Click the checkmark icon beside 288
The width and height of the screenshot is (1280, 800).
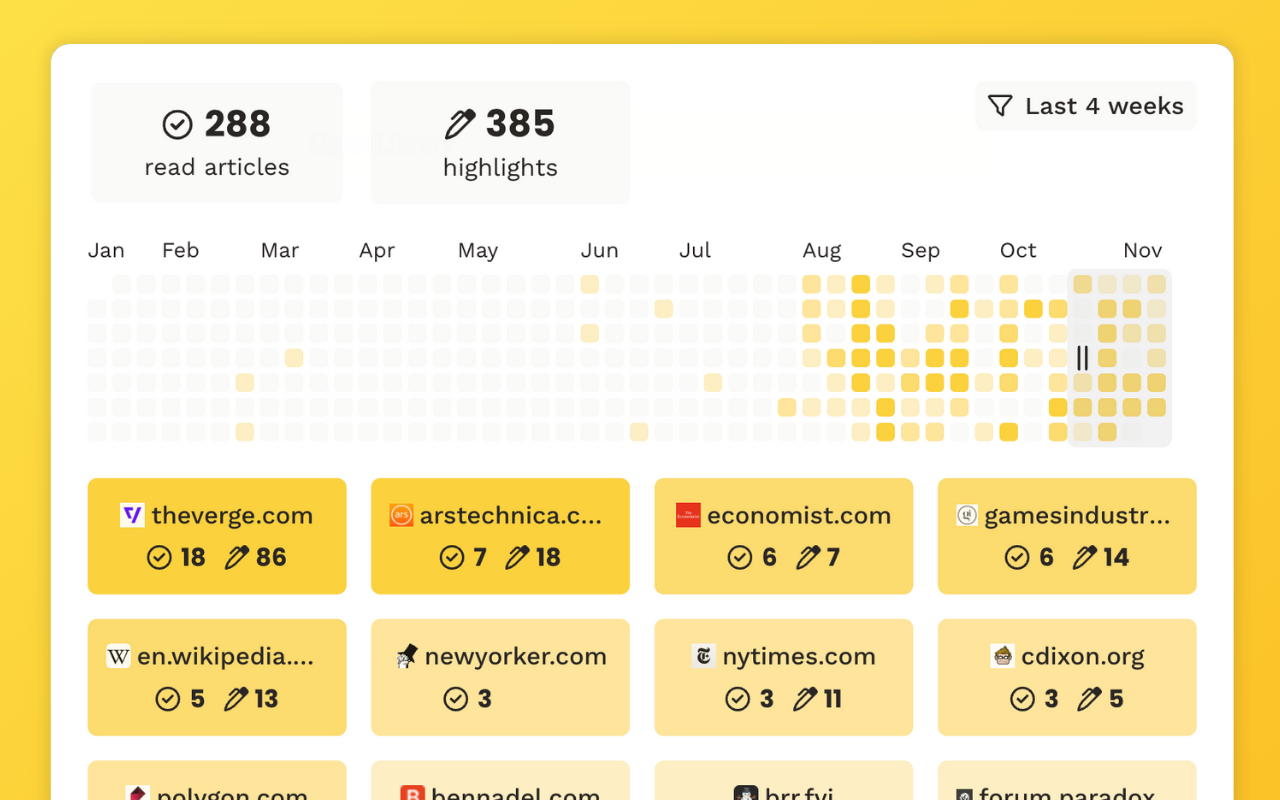[x=177, y=125]
